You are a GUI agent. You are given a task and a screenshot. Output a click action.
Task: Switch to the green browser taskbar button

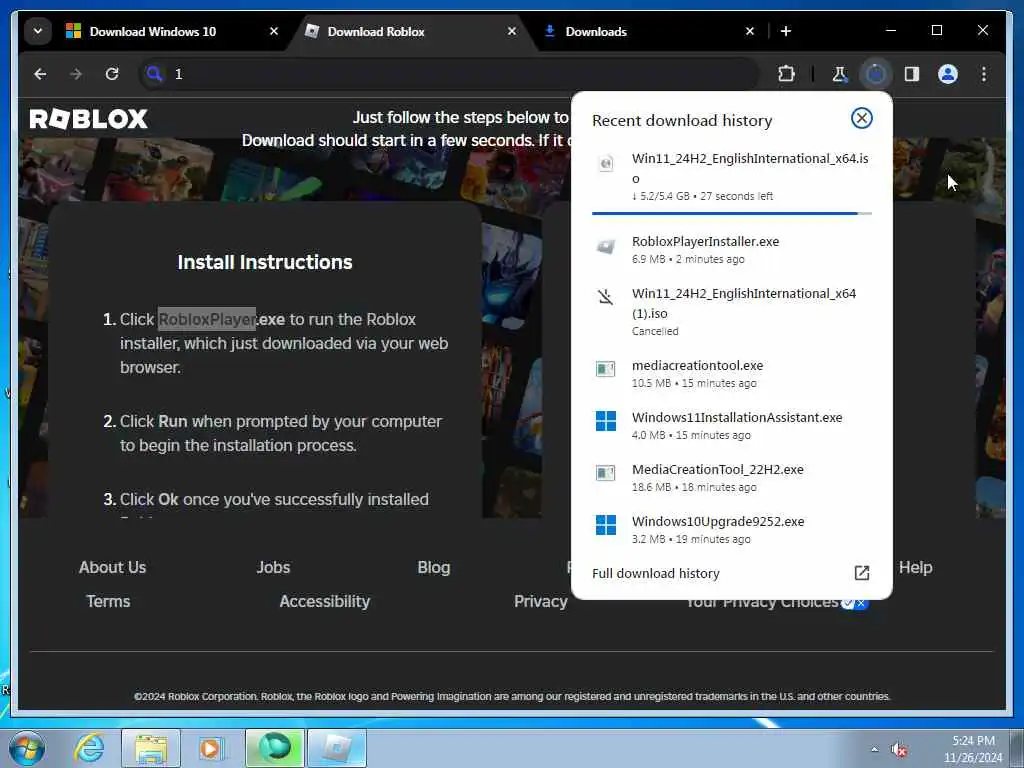(275, 748)
